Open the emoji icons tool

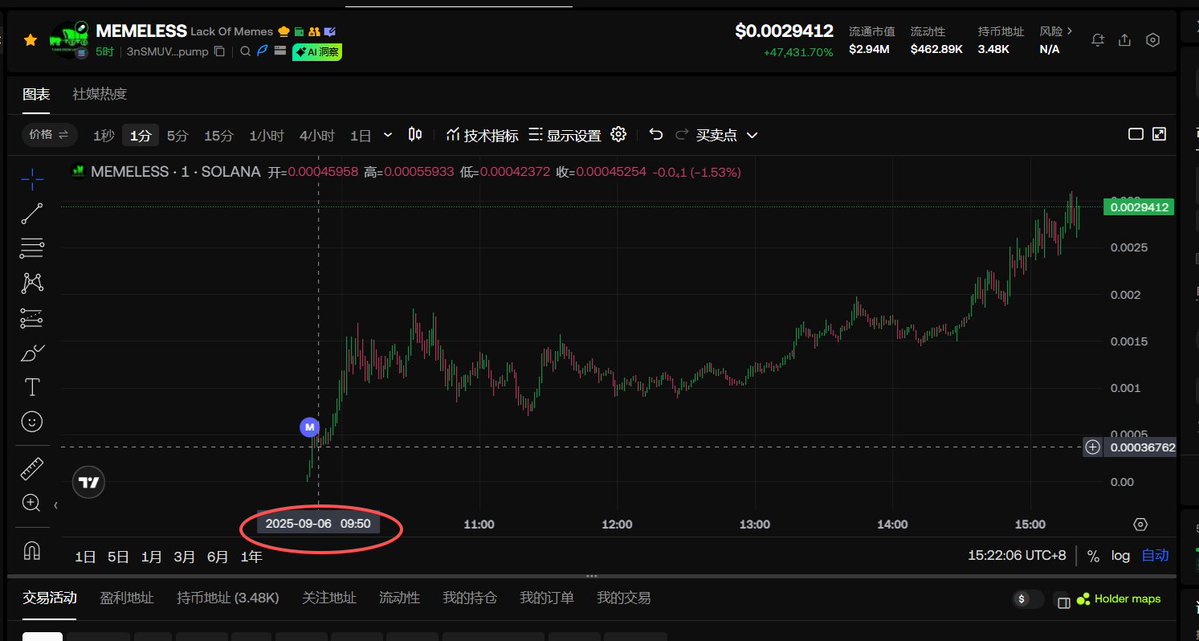pos(32,421)
